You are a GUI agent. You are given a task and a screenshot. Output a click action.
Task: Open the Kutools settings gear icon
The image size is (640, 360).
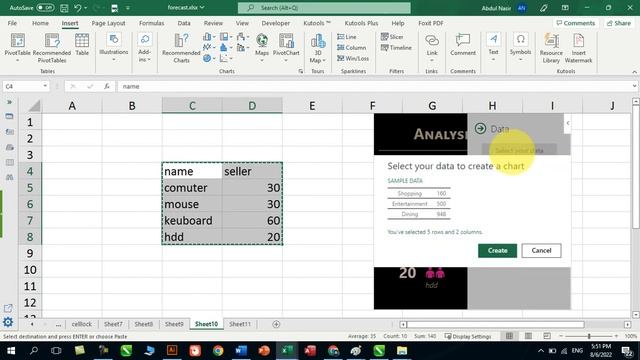coord(8,322)
